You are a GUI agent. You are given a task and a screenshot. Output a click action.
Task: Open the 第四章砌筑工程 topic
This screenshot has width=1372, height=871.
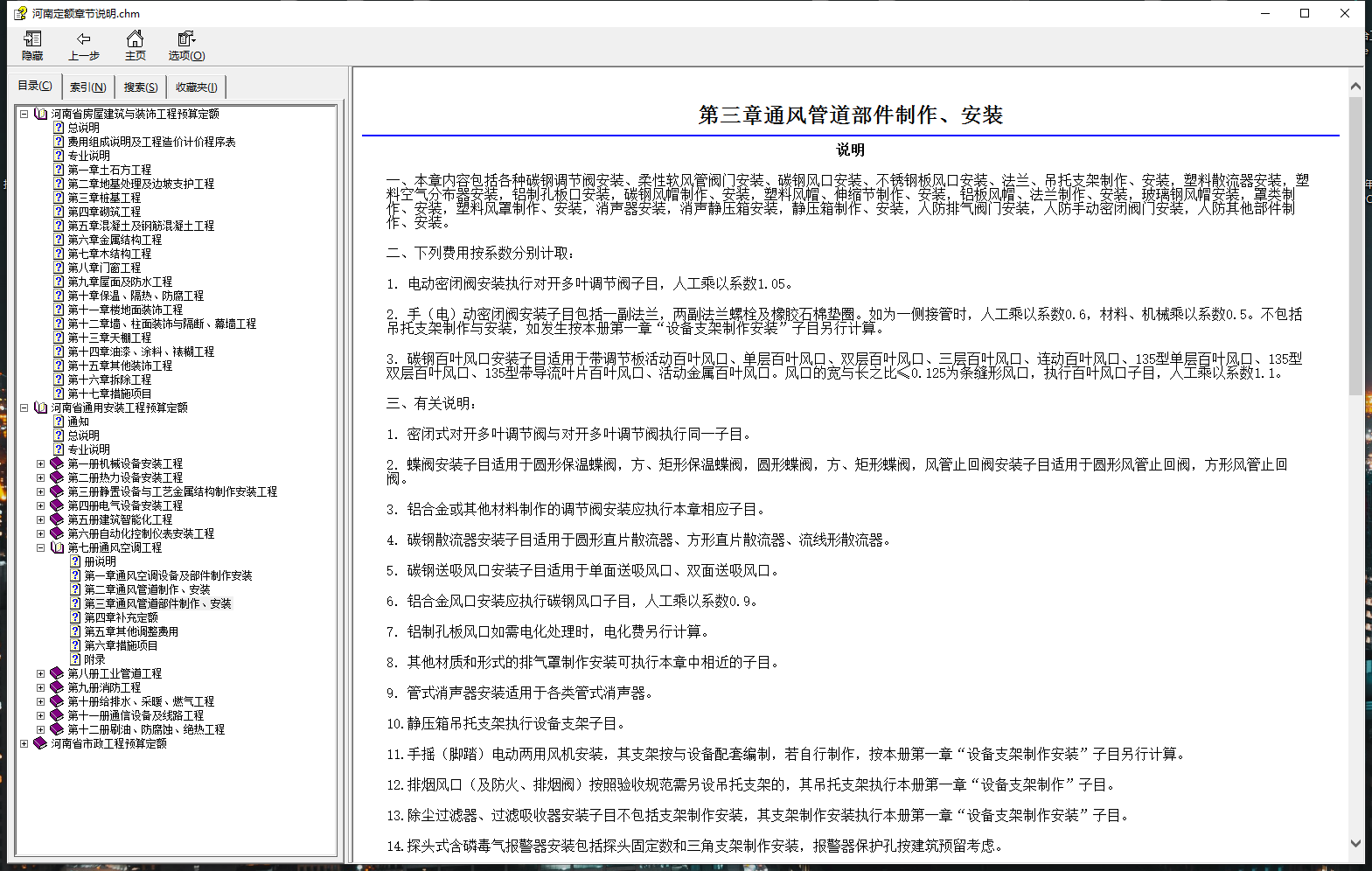104,212
